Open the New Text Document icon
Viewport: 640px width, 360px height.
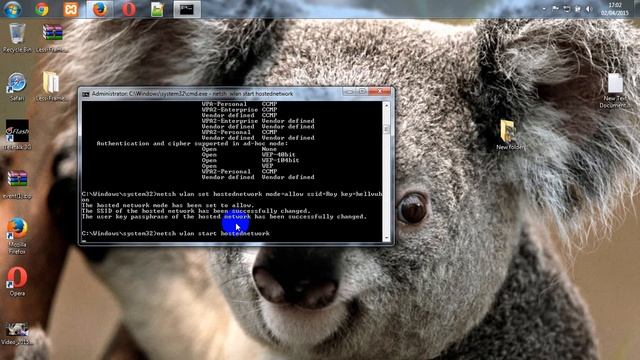(615, 91)
